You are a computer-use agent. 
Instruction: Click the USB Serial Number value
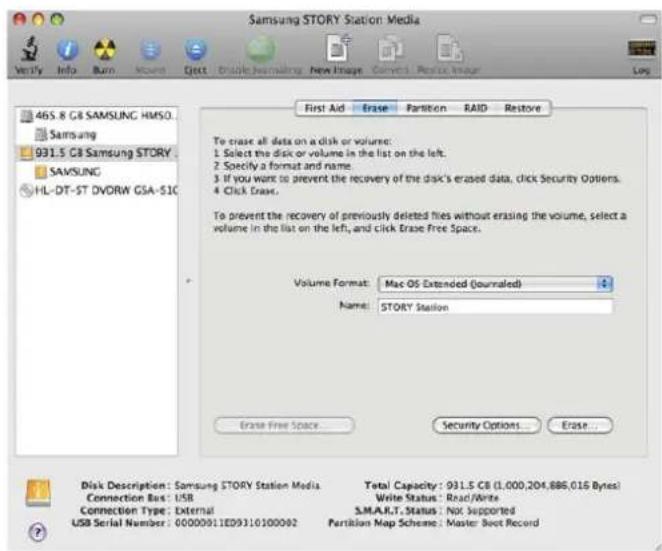(x=236, y=523)
